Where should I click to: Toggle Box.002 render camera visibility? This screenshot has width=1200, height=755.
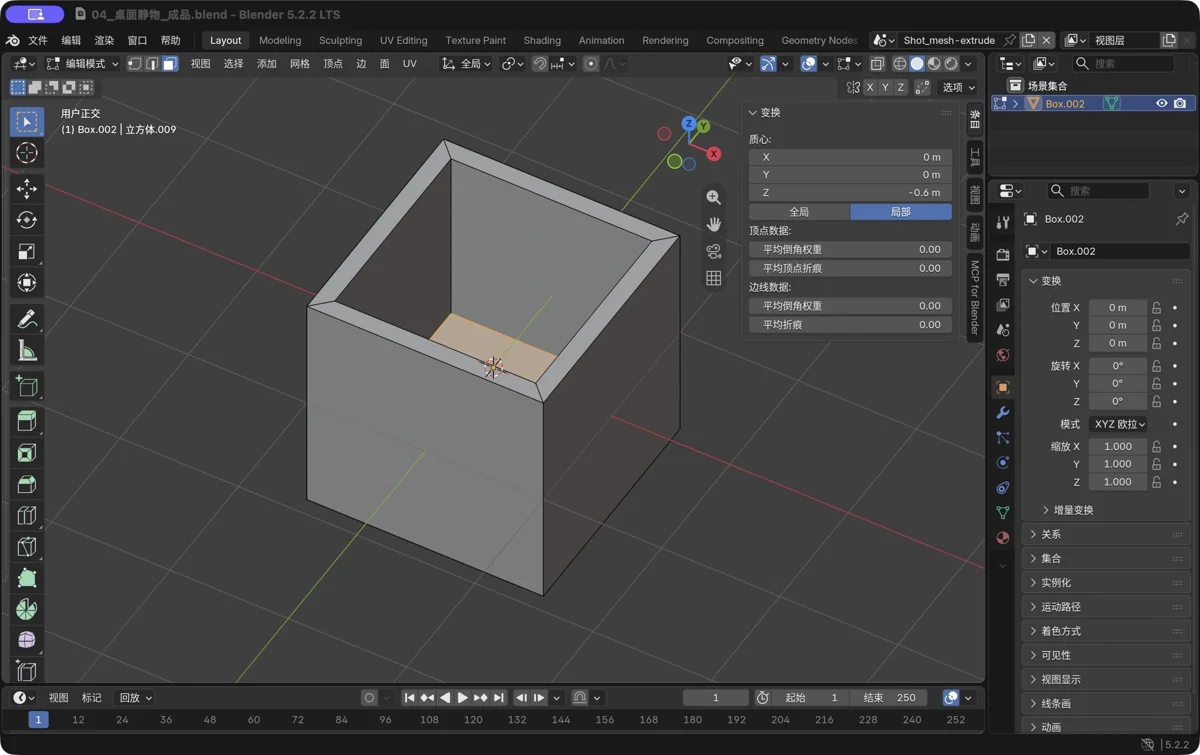pos(1180,104)
